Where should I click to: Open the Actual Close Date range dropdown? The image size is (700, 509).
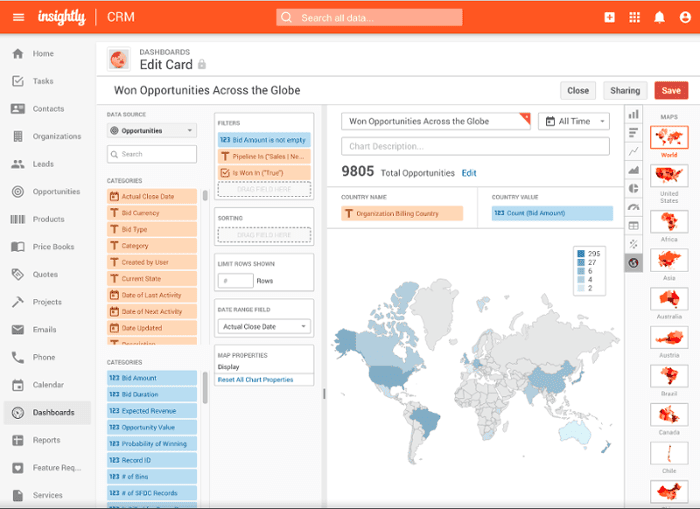pos(264,327)
